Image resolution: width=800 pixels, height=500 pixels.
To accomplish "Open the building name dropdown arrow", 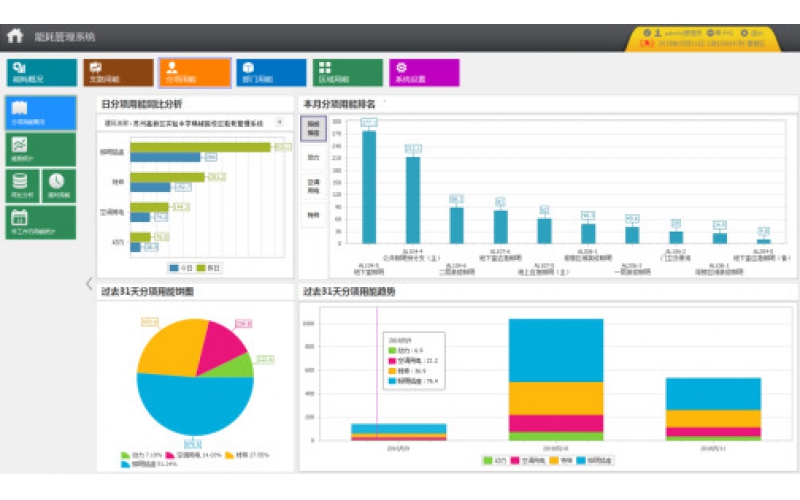I will pos(279,122).
